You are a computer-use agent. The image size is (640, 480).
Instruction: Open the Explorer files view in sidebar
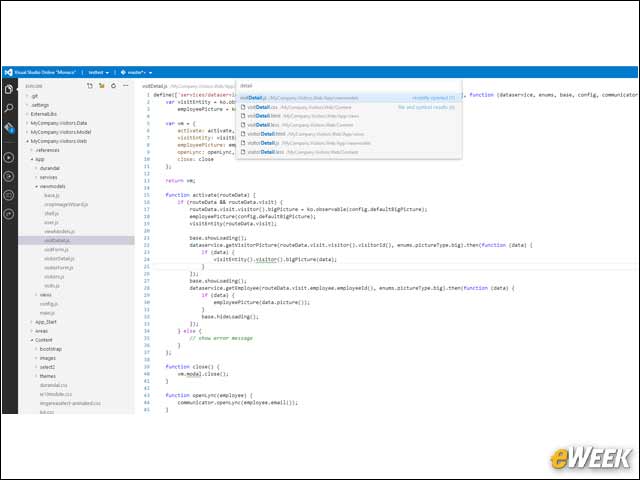(9, 89)
